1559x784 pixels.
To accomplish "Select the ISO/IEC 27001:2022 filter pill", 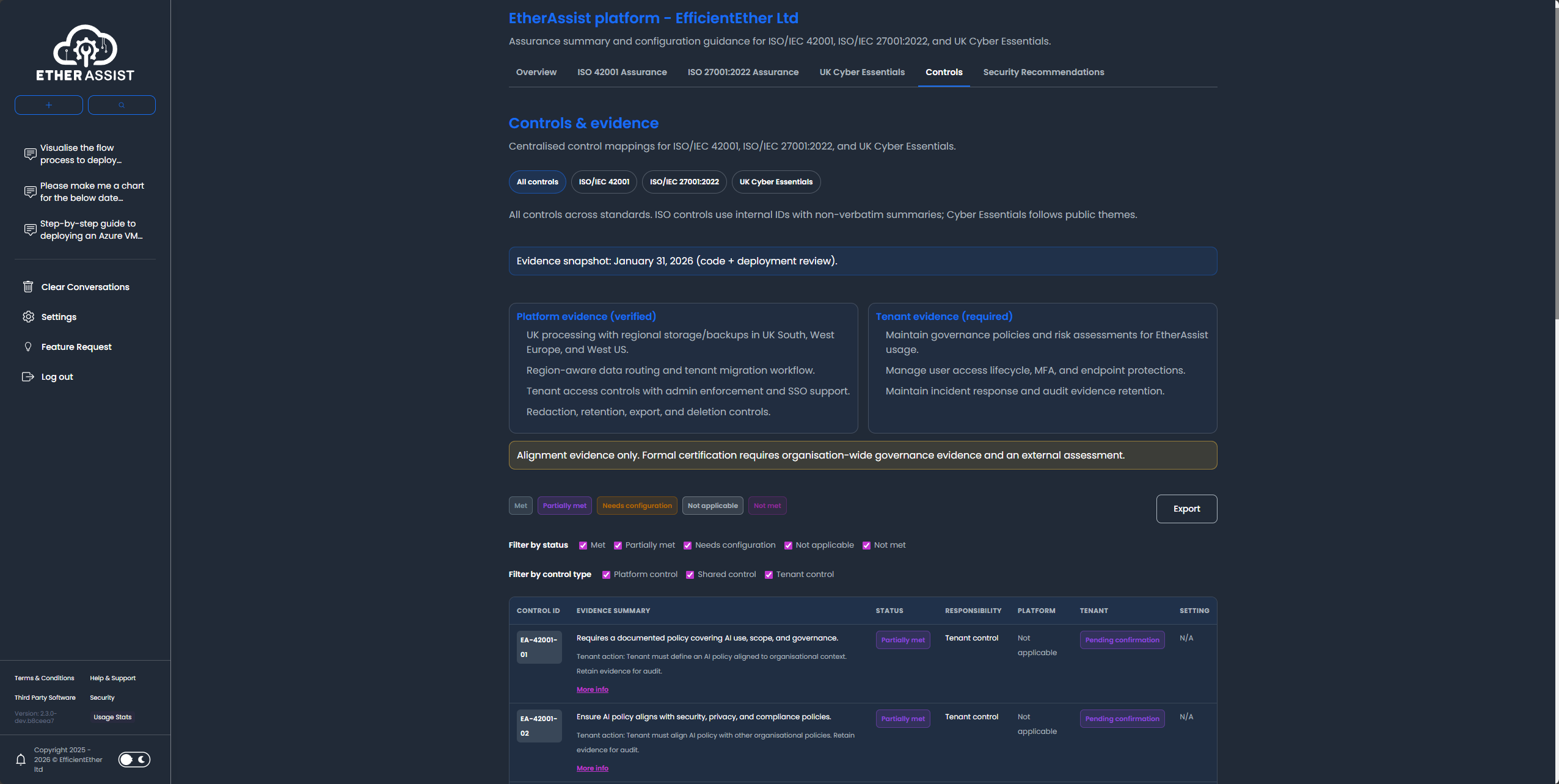I will pyautogui.click(x=684, y=182).
